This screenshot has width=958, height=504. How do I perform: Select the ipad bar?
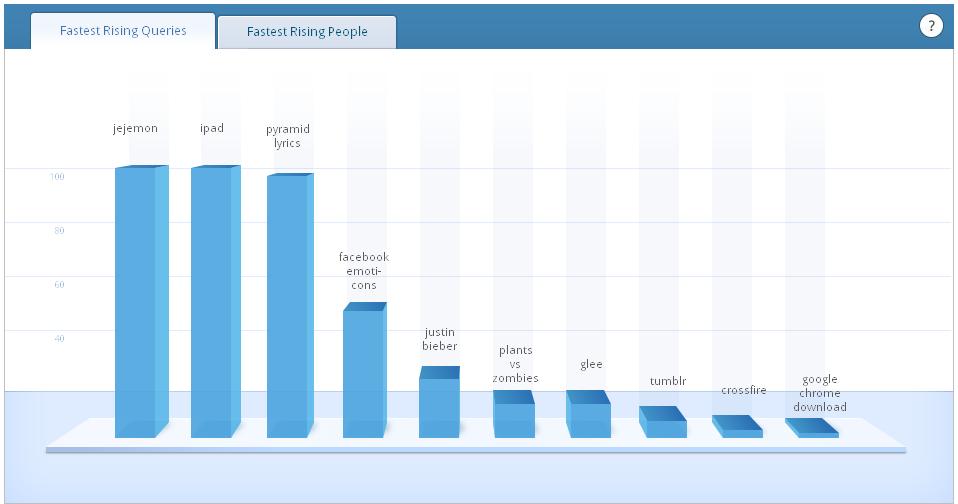click(214, 300)
